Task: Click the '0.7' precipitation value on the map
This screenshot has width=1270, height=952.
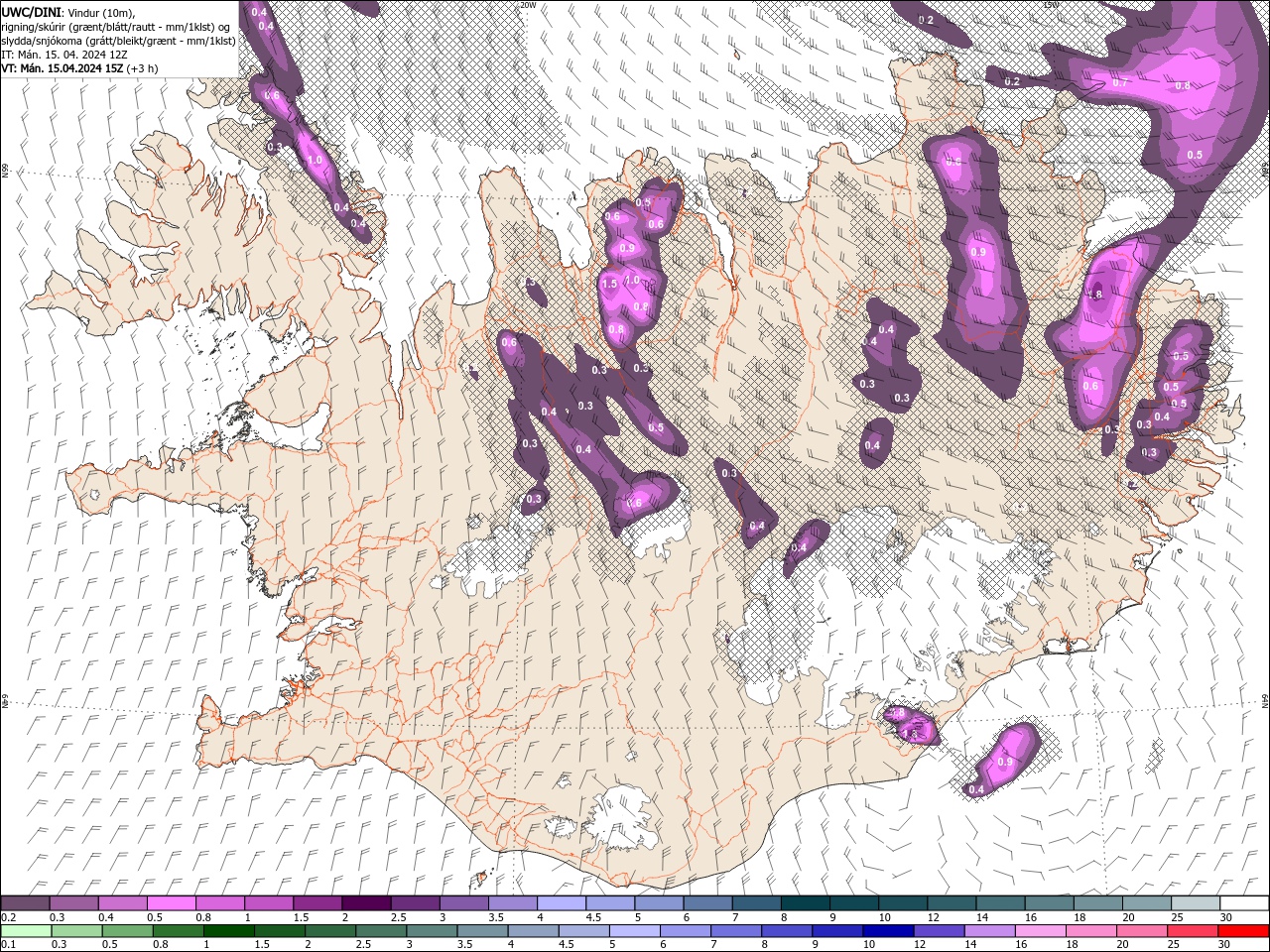Action: 1120,83
